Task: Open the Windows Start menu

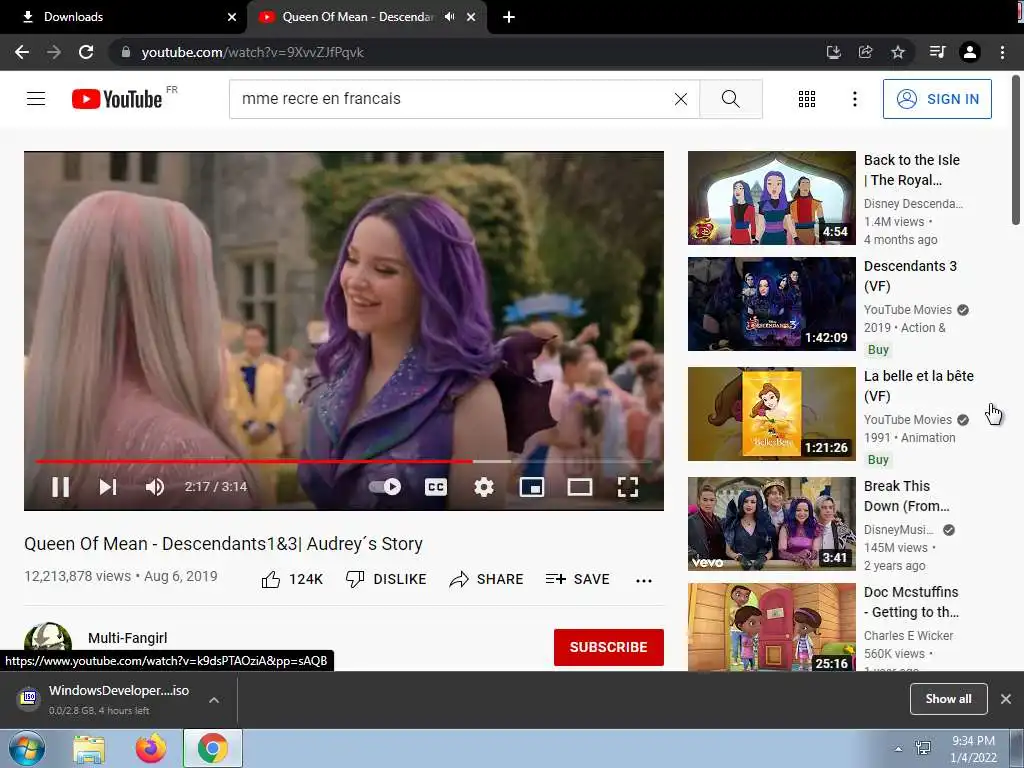Action: tap(27, 749)
